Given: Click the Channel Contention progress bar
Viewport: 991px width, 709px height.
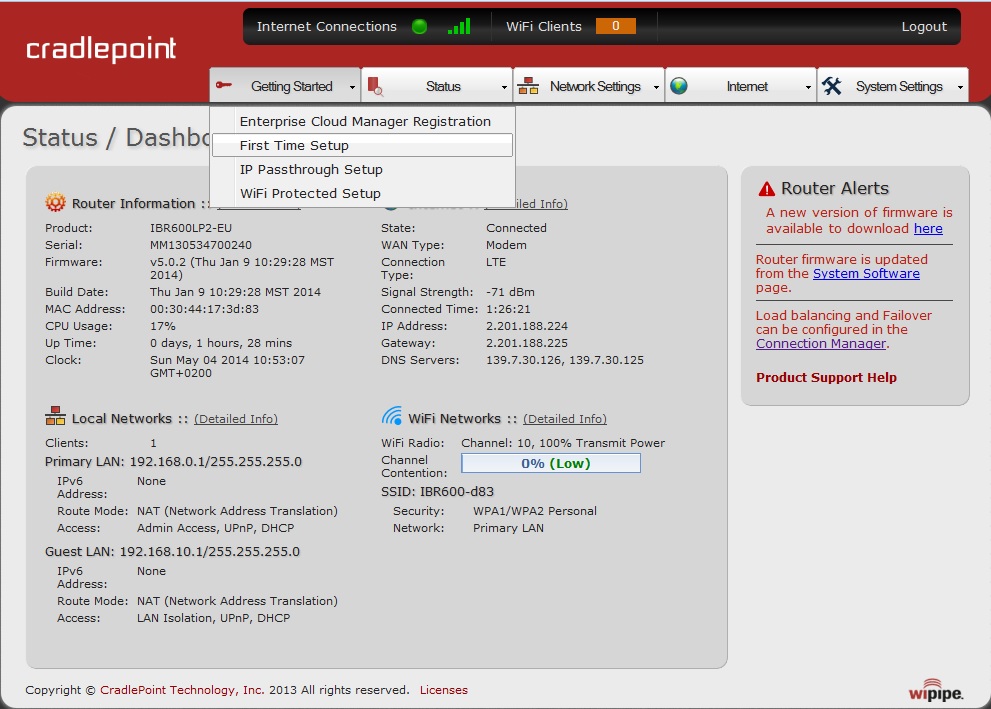Looking at the screenshot, I should pyautogui.click(x=550, y=463).
